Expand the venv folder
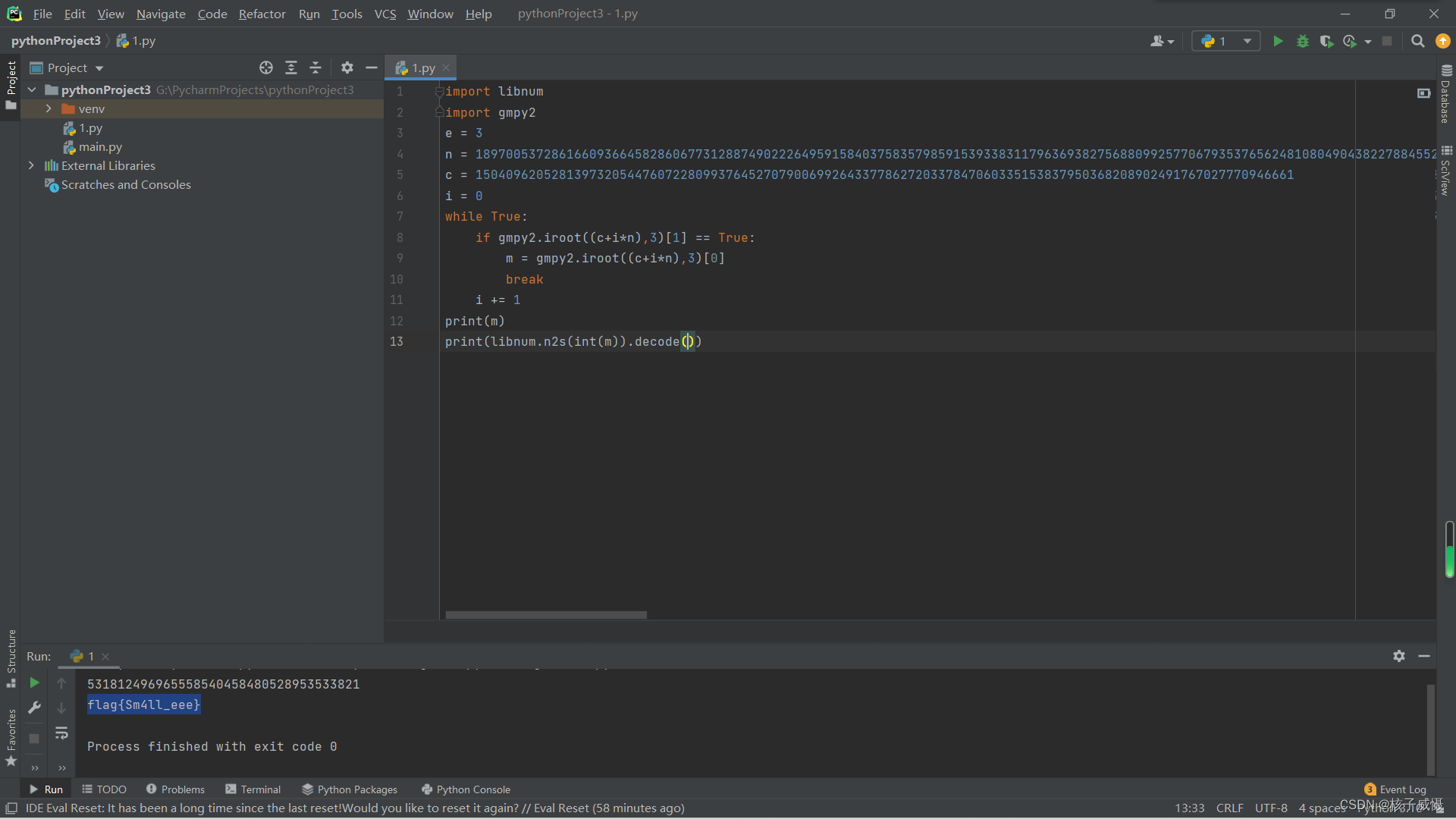Screen dimensions: 1456x819 (49, 108)
